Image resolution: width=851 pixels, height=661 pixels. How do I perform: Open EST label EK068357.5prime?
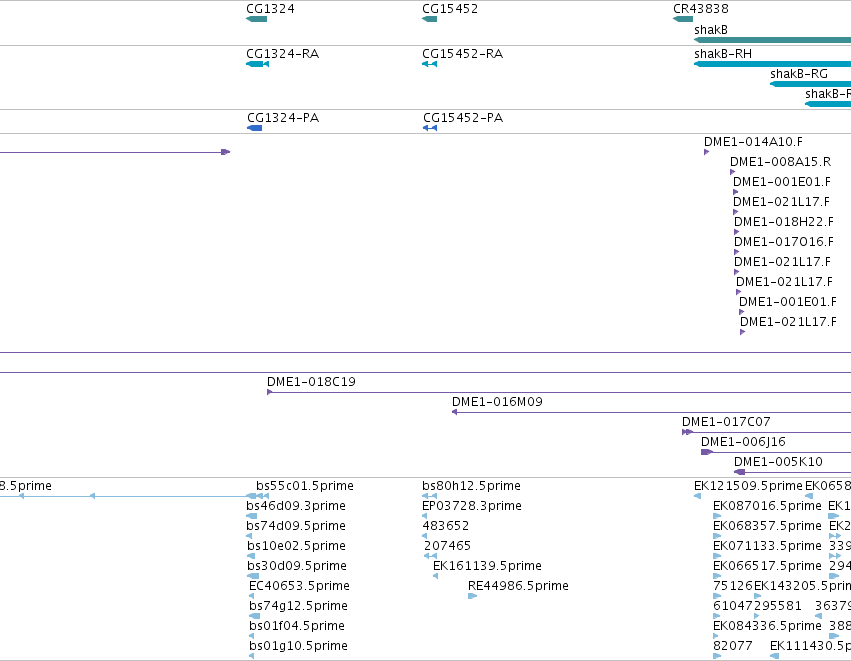tap(767, 526)
